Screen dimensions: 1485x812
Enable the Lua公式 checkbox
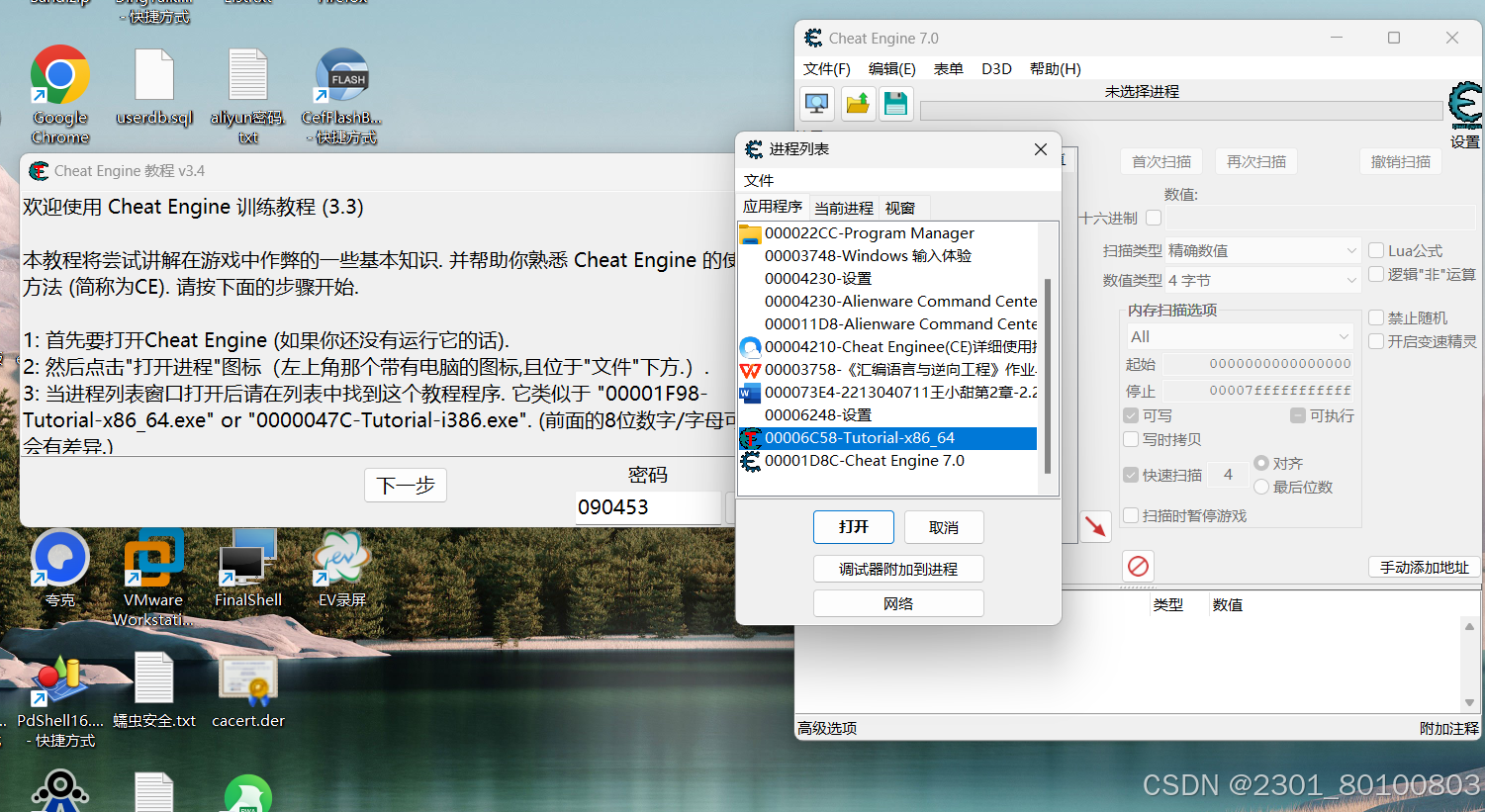coord(1376,250)
